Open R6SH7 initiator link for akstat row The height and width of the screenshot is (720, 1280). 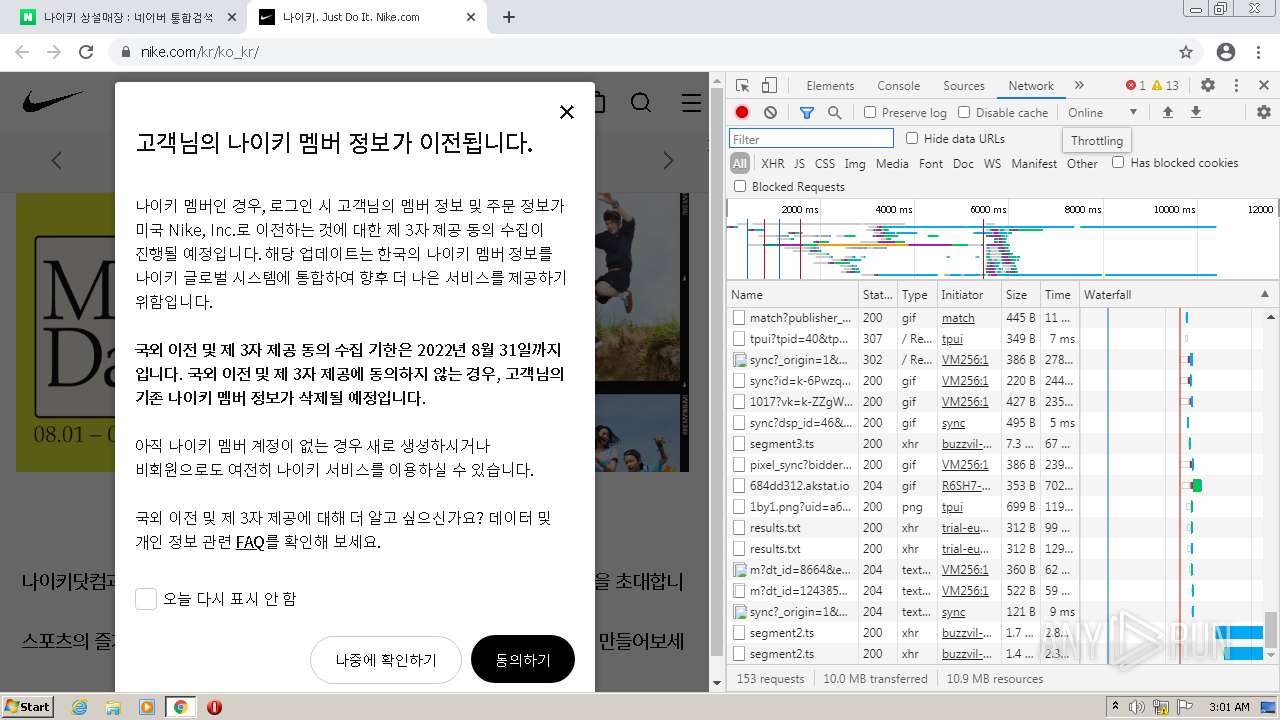(967, 485)
